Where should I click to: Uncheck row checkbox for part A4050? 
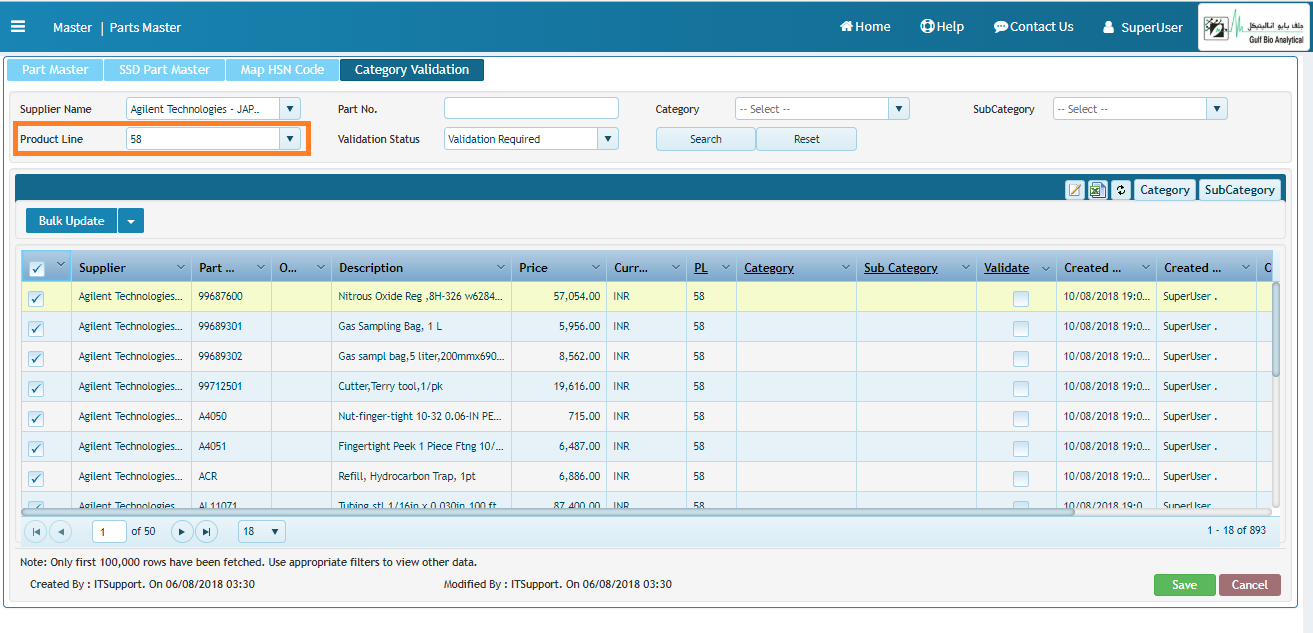[x=37, y=419]
